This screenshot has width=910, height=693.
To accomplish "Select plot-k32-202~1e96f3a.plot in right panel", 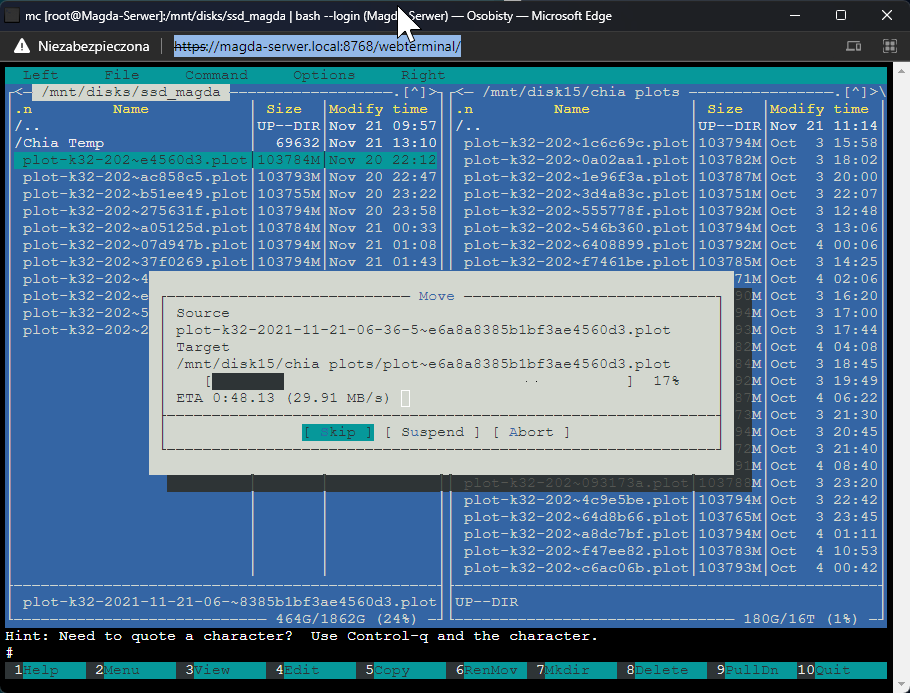I will tap(666, 177).
